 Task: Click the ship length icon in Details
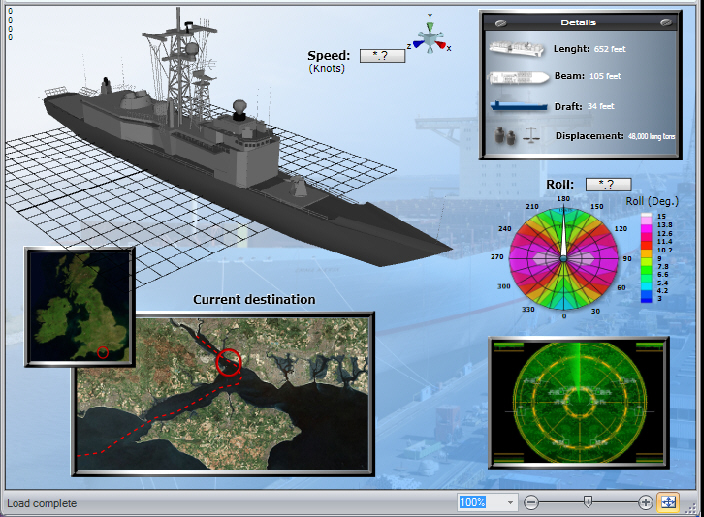516,48
